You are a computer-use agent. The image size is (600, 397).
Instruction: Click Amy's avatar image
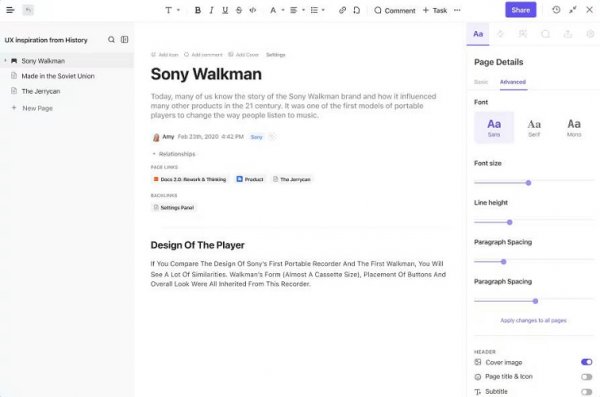[156, 137]
